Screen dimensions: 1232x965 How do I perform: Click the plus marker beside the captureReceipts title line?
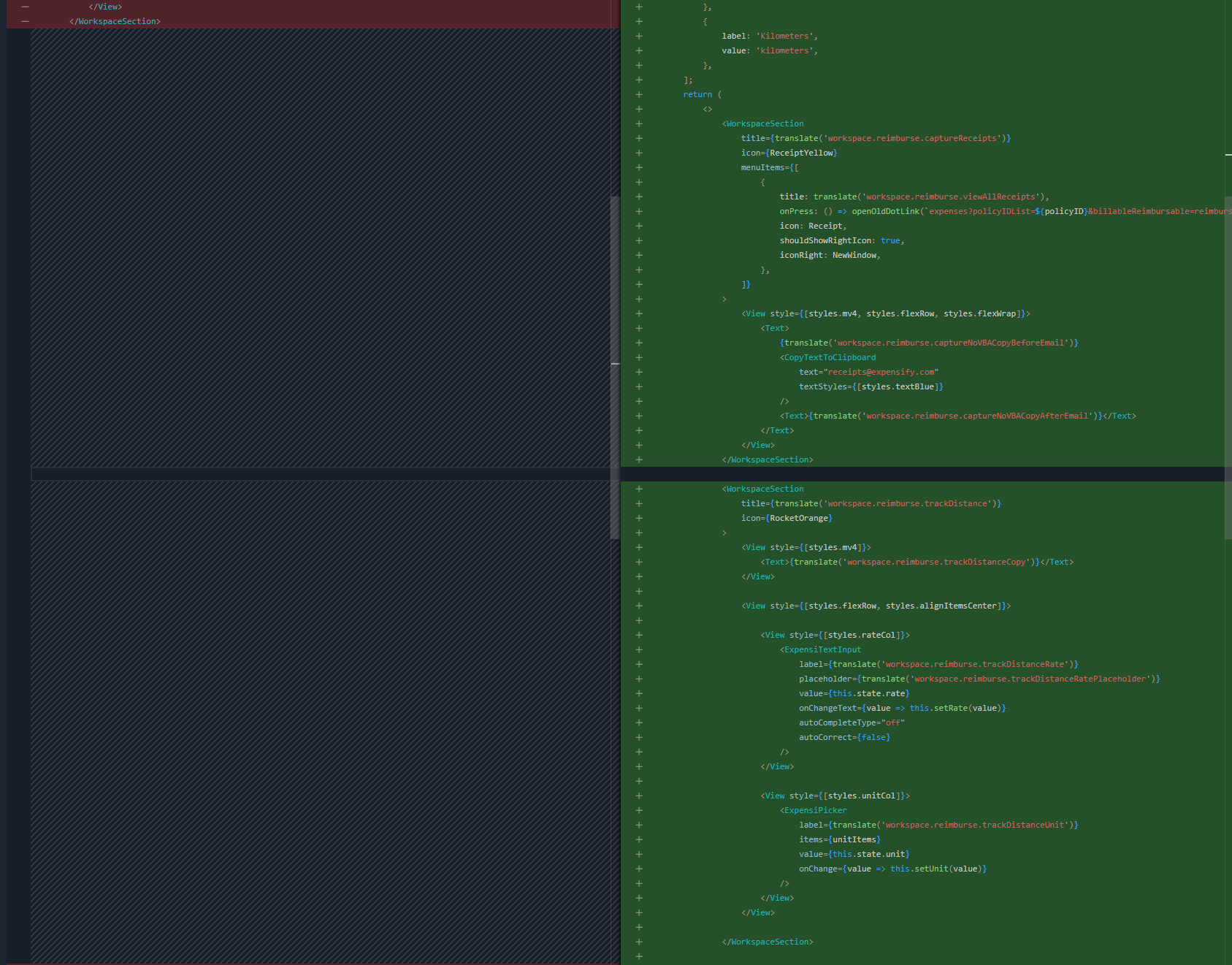pos(639,138)
